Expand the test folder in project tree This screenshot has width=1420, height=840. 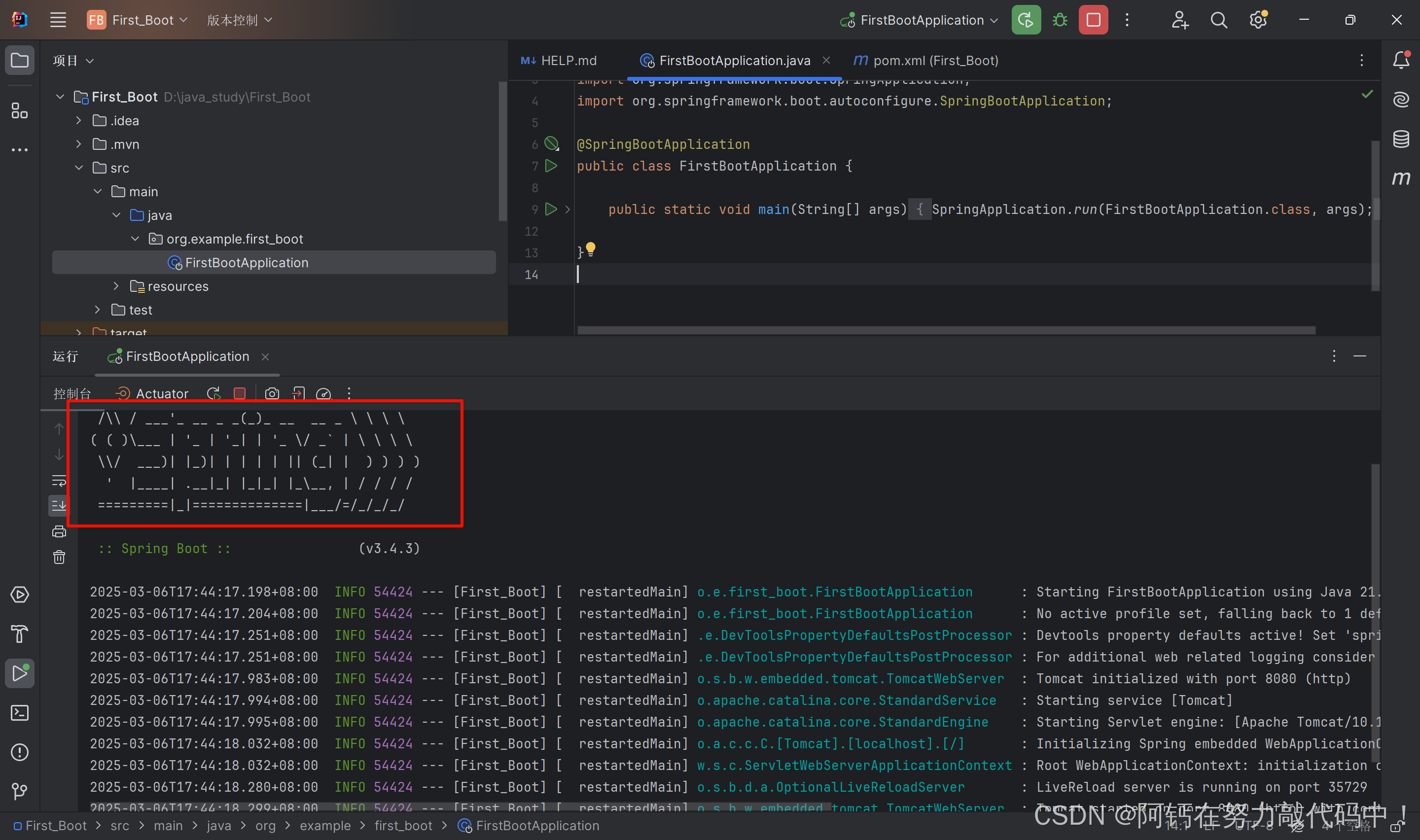(97, 309)
